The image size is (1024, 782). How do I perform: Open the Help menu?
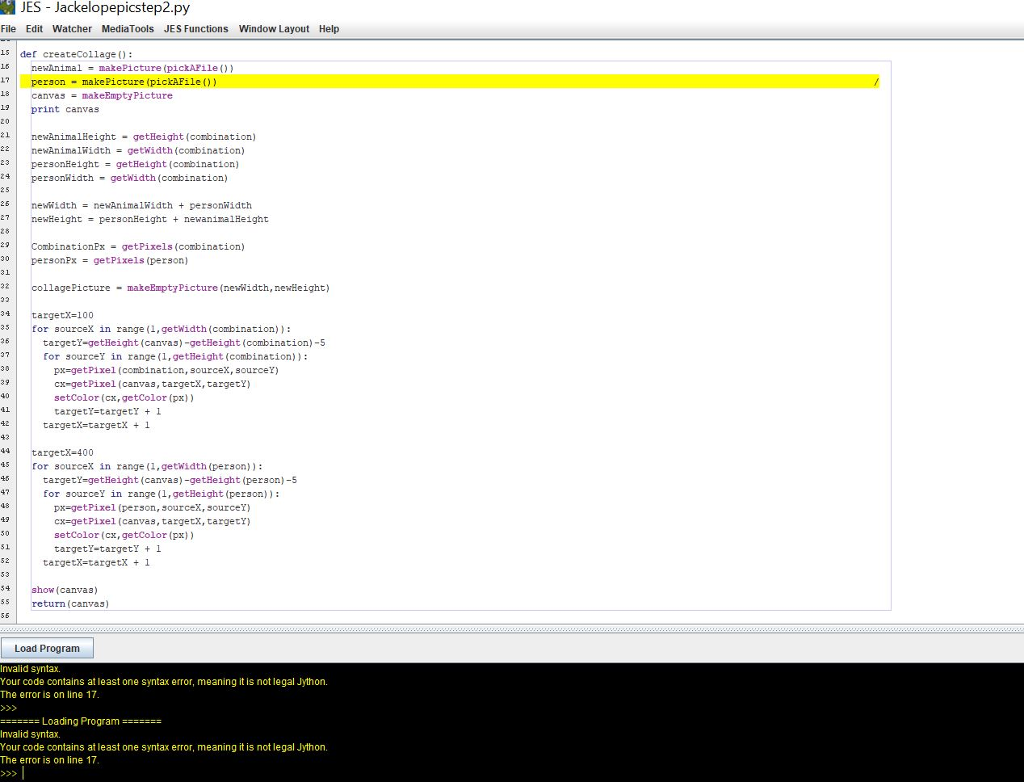coord(329,28)
